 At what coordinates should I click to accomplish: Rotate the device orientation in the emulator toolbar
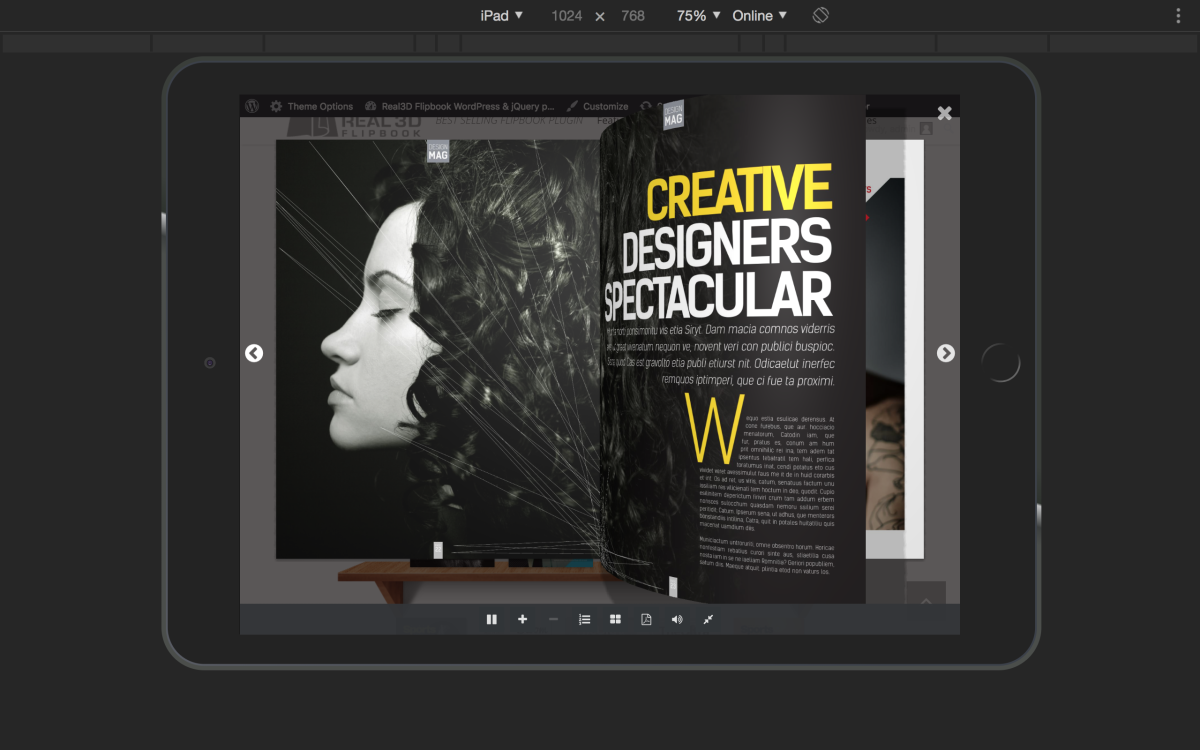pyautogui.click(x=820, y=15)
